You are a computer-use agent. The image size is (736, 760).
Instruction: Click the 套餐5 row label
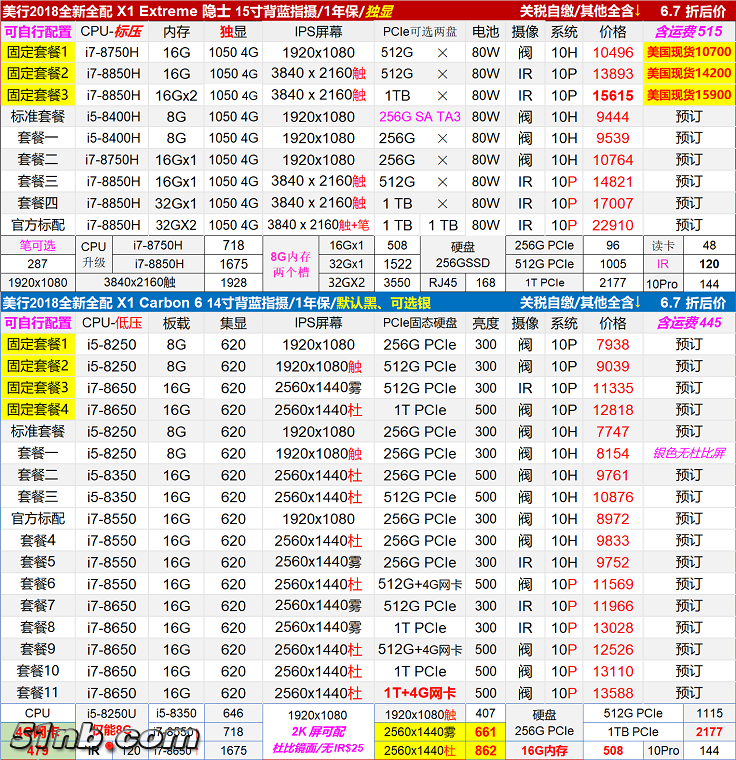tap(37, 562)
